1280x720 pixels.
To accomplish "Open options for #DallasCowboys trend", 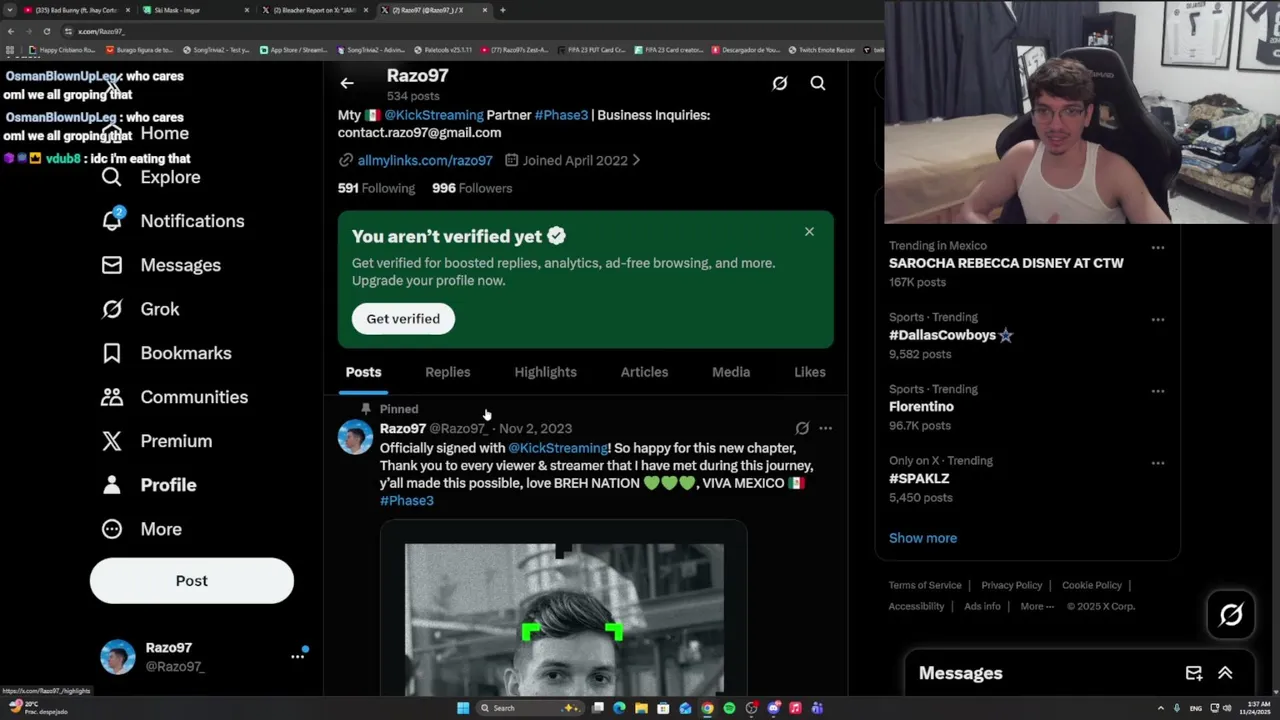I will [1157, 319].
